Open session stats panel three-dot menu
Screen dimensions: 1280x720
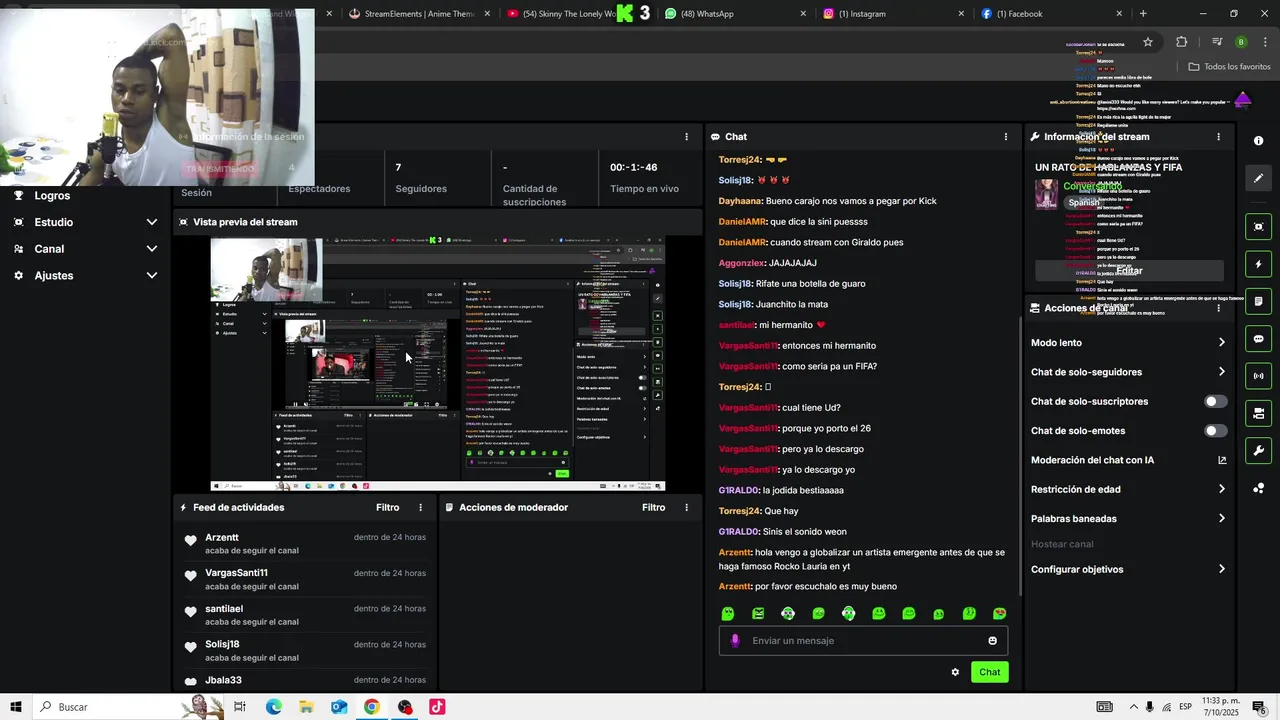pyautogui.click(x=686, y=137)
